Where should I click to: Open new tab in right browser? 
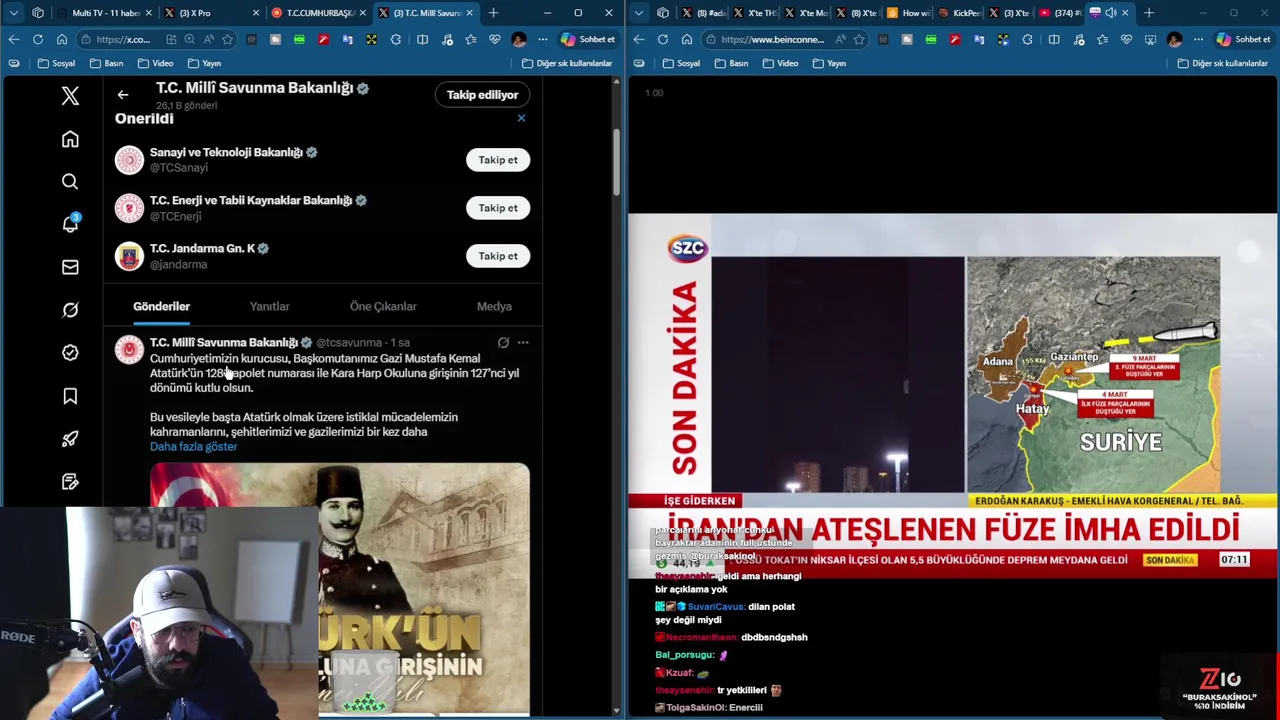coord(1149,13)
